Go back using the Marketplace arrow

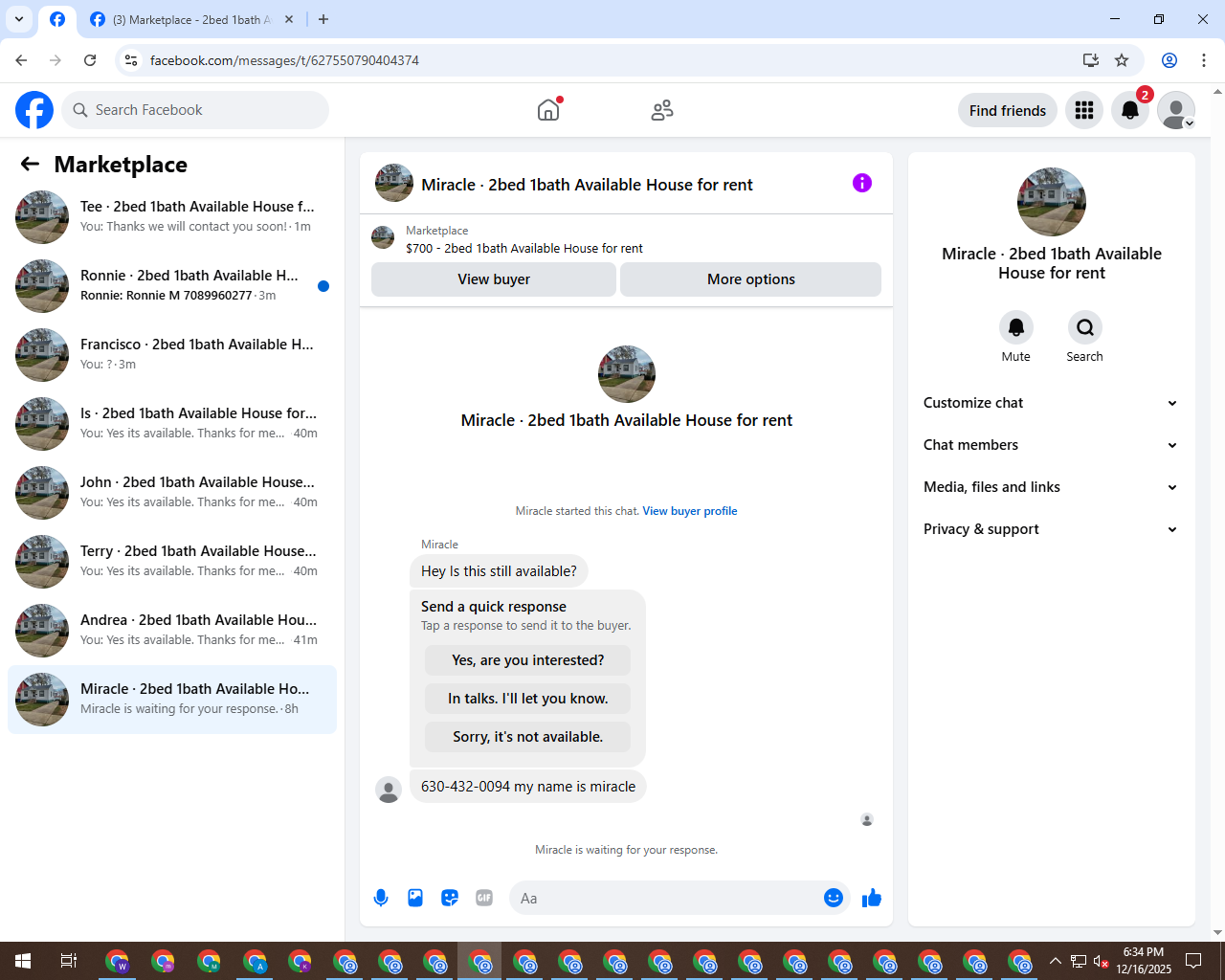point(31,164)
